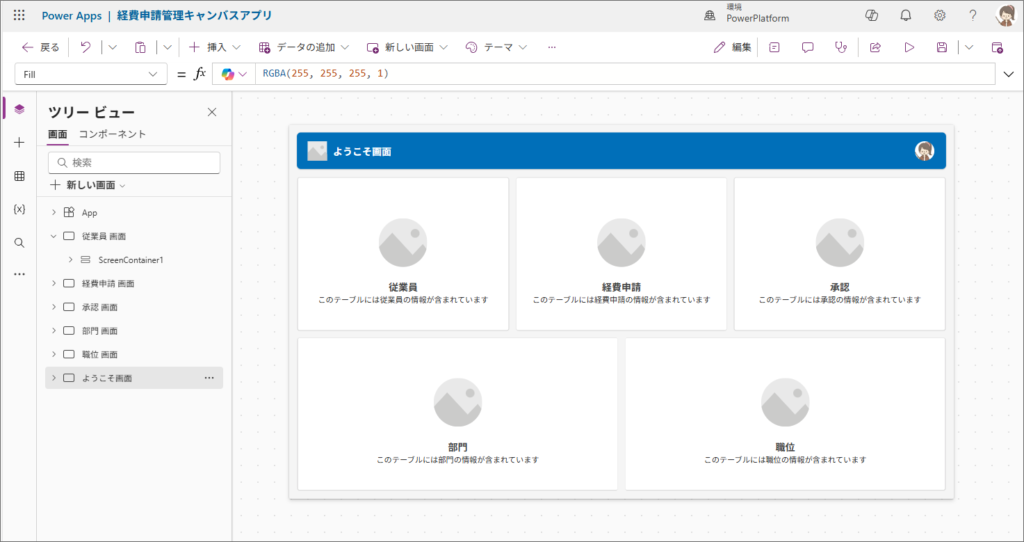
Task: Click + 新しい画面 in tree view
Action: (x=88, y=185)
